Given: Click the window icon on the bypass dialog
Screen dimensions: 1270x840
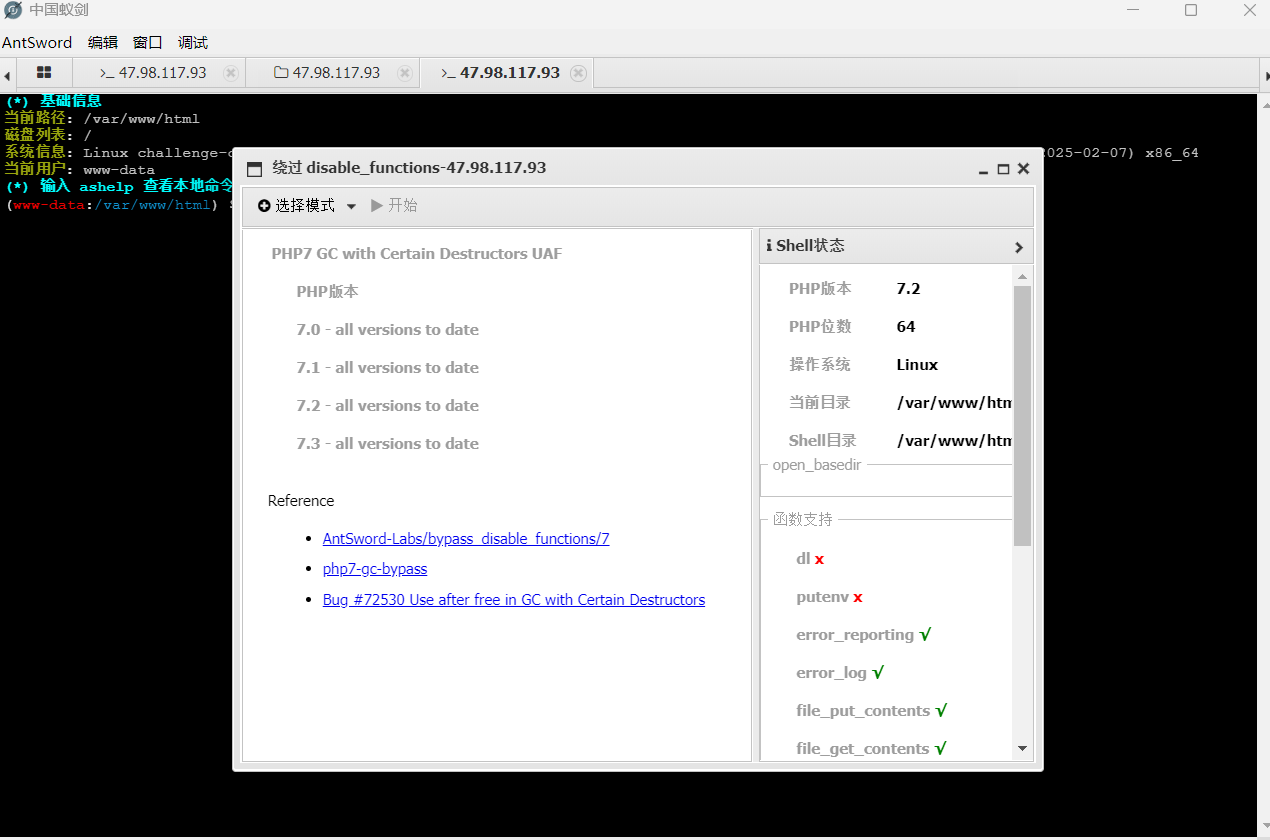Looking at the screenshot, I should pos(254,168).
